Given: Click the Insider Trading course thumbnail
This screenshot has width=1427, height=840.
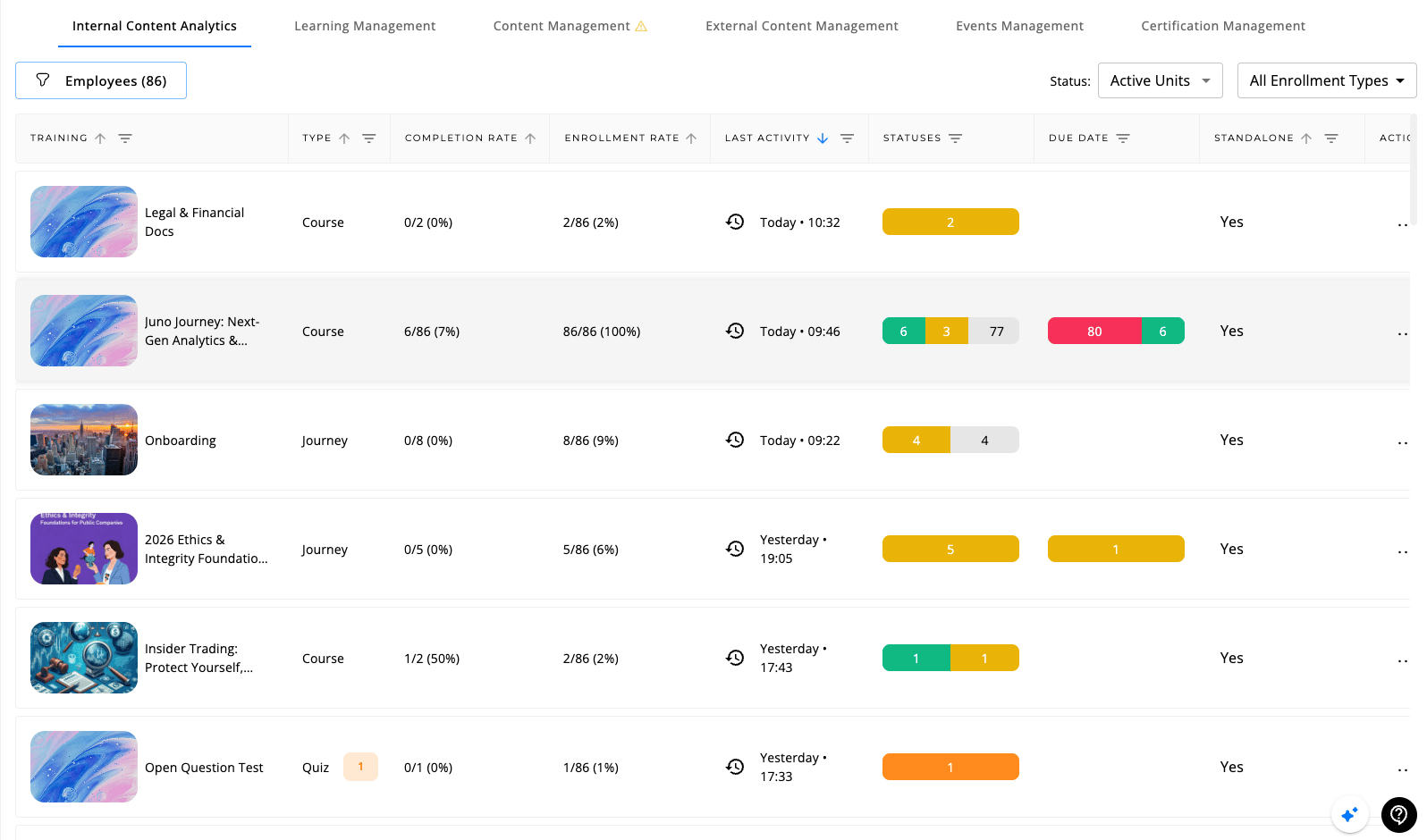Looking at the screenshot, I should click(84, 658).
